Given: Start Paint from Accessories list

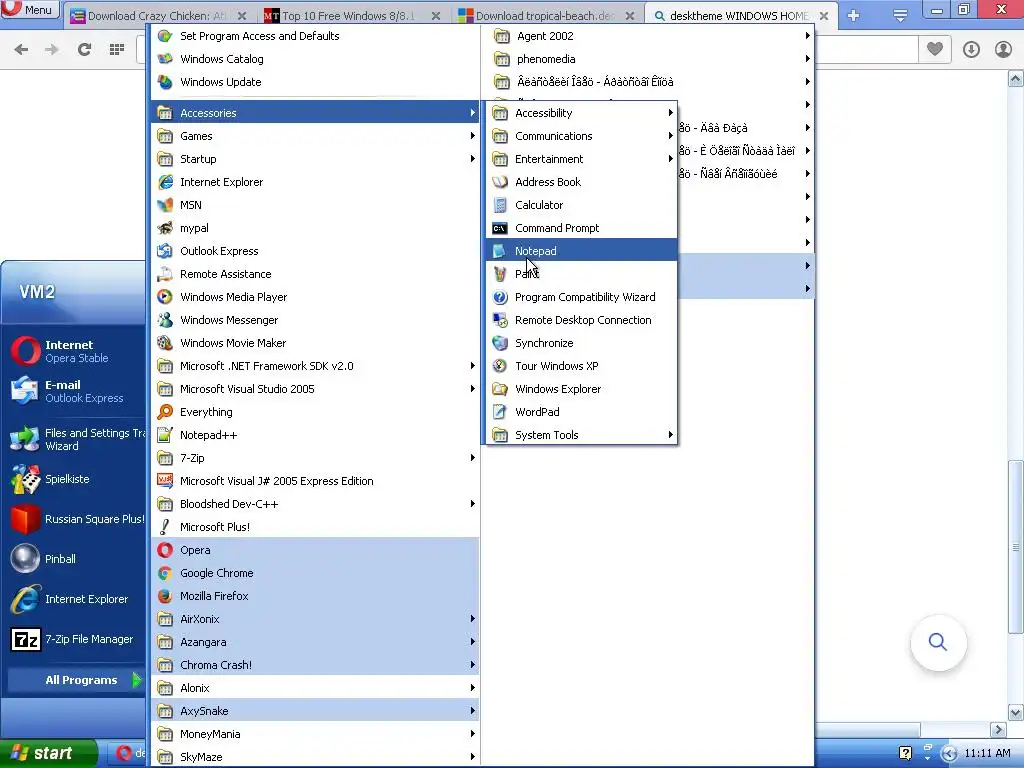Looking at the screenshot, I should pos(581,274).
